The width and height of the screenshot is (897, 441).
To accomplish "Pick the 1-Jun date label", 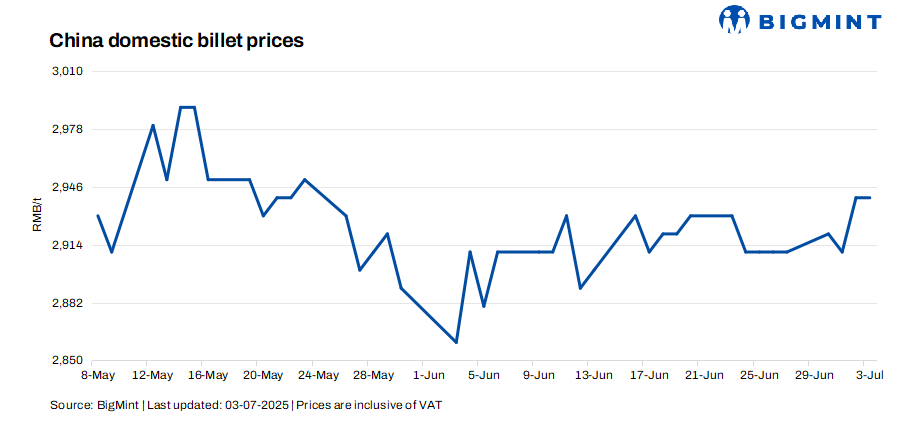I will pyautogui.click(x=429, y=376).
